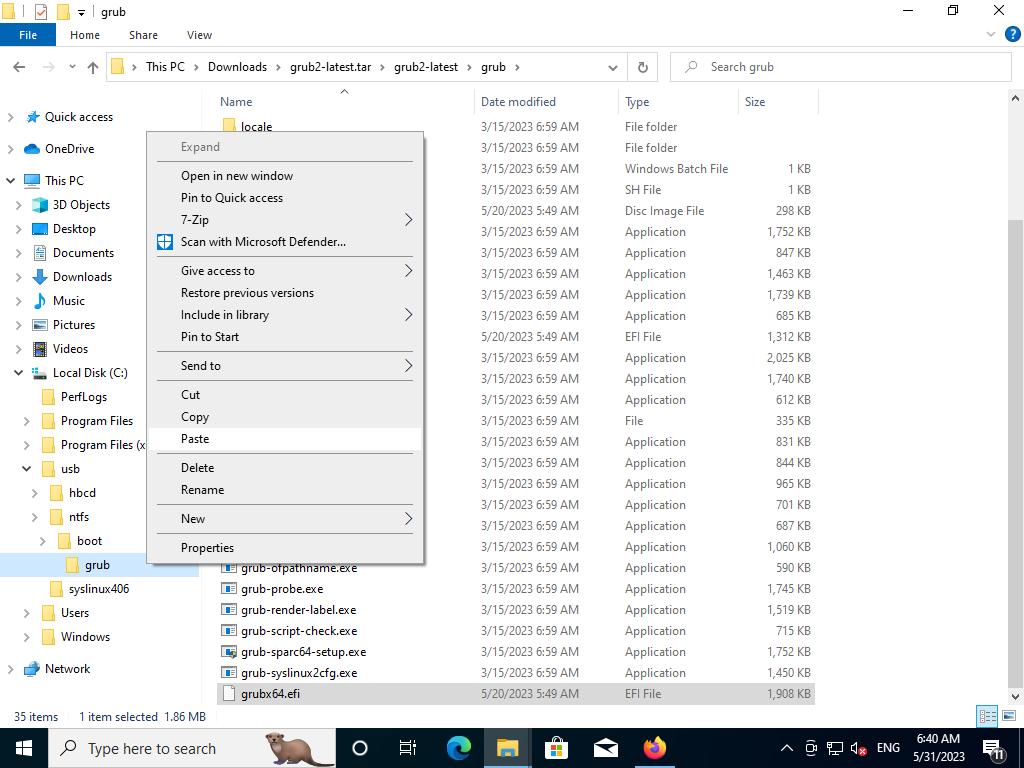1024x768 pixels.
Task: Sort files by Date modified column
Action: click(x=518, y=102)
